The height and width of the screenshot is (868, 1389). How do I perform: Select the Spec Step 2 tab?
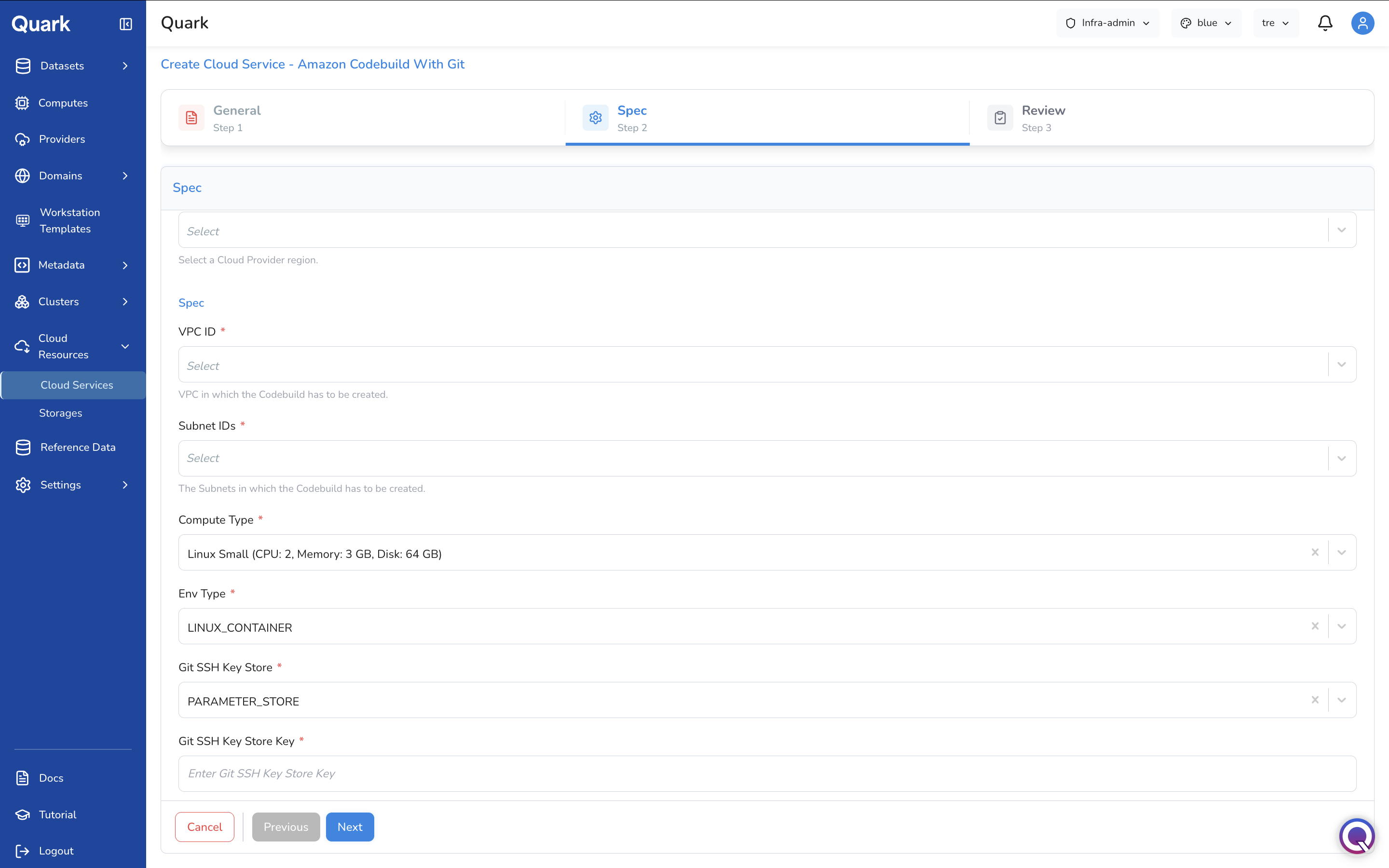767,118
